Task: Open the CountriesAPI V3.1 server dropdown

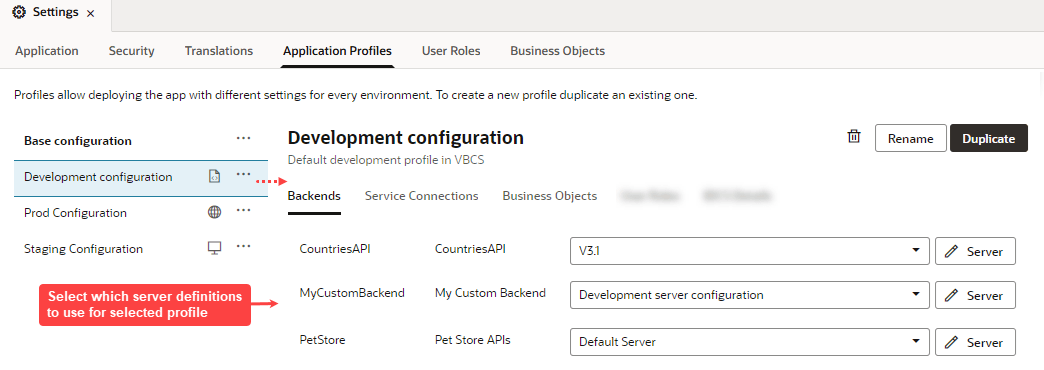Action: pos(750,252)
